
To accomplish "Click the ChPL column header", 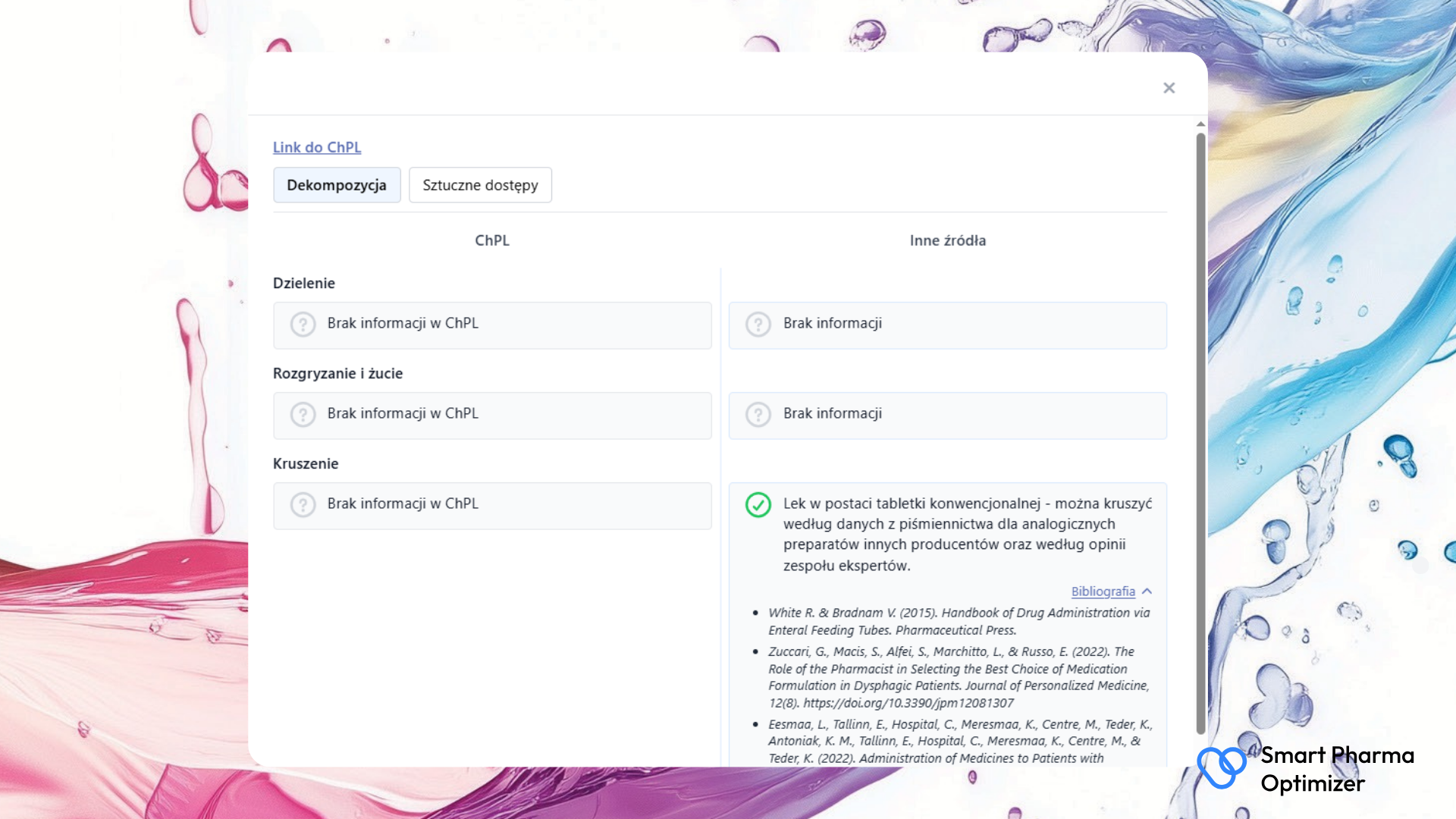I will pos(492,240).
